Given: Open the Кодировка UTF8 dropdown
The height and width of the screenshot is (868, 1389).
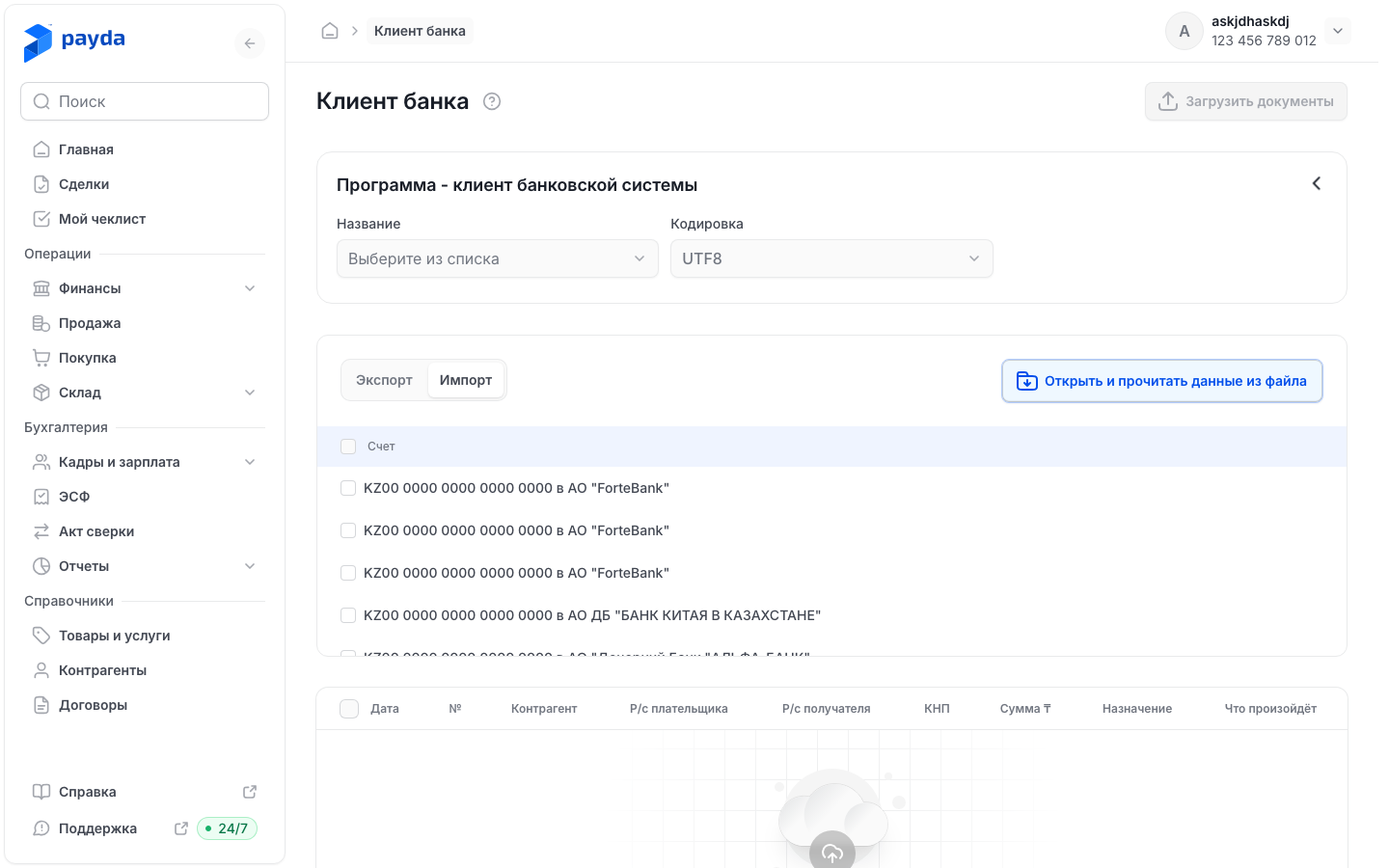Looking at the screenshot, I should pyautogui.click(x=831, y=258).
